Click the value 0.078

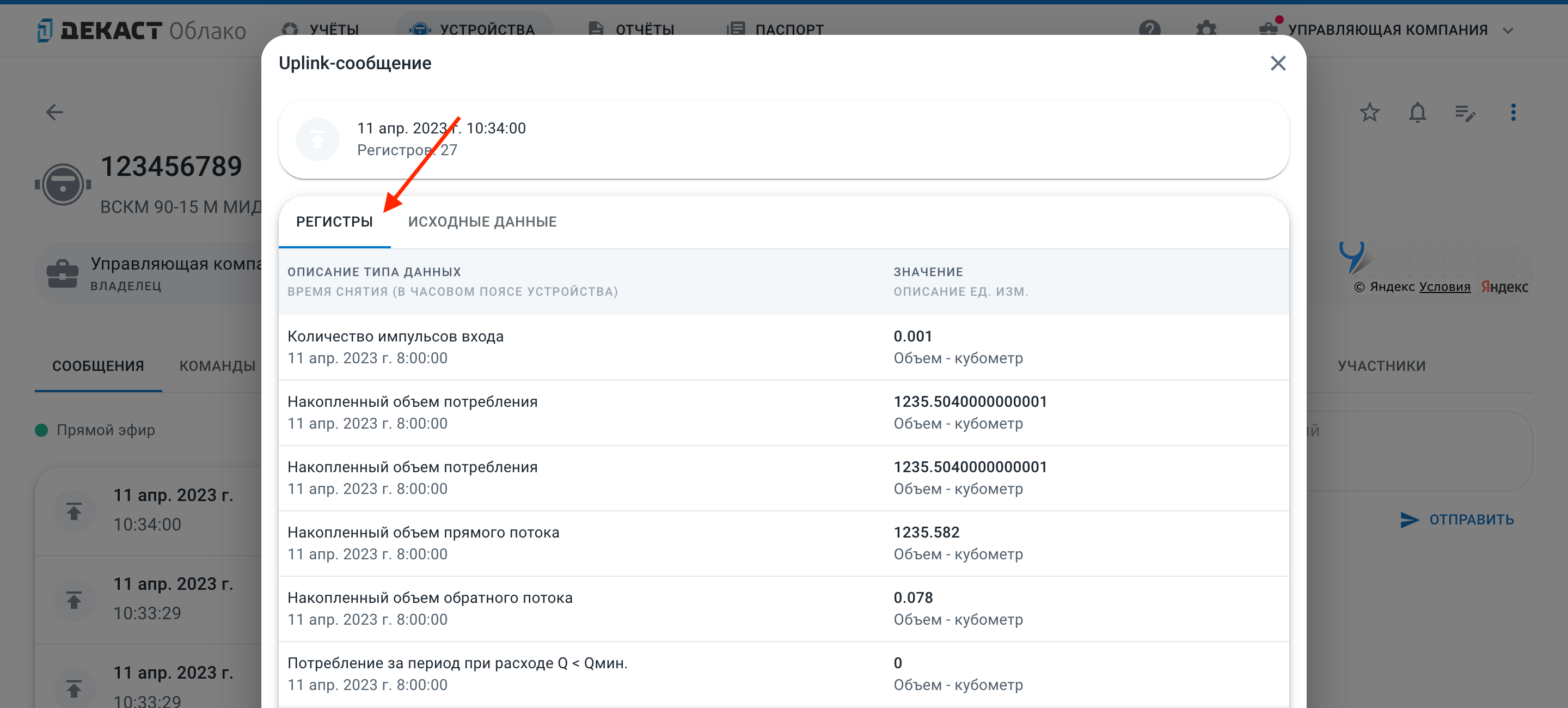pos(913,597)
